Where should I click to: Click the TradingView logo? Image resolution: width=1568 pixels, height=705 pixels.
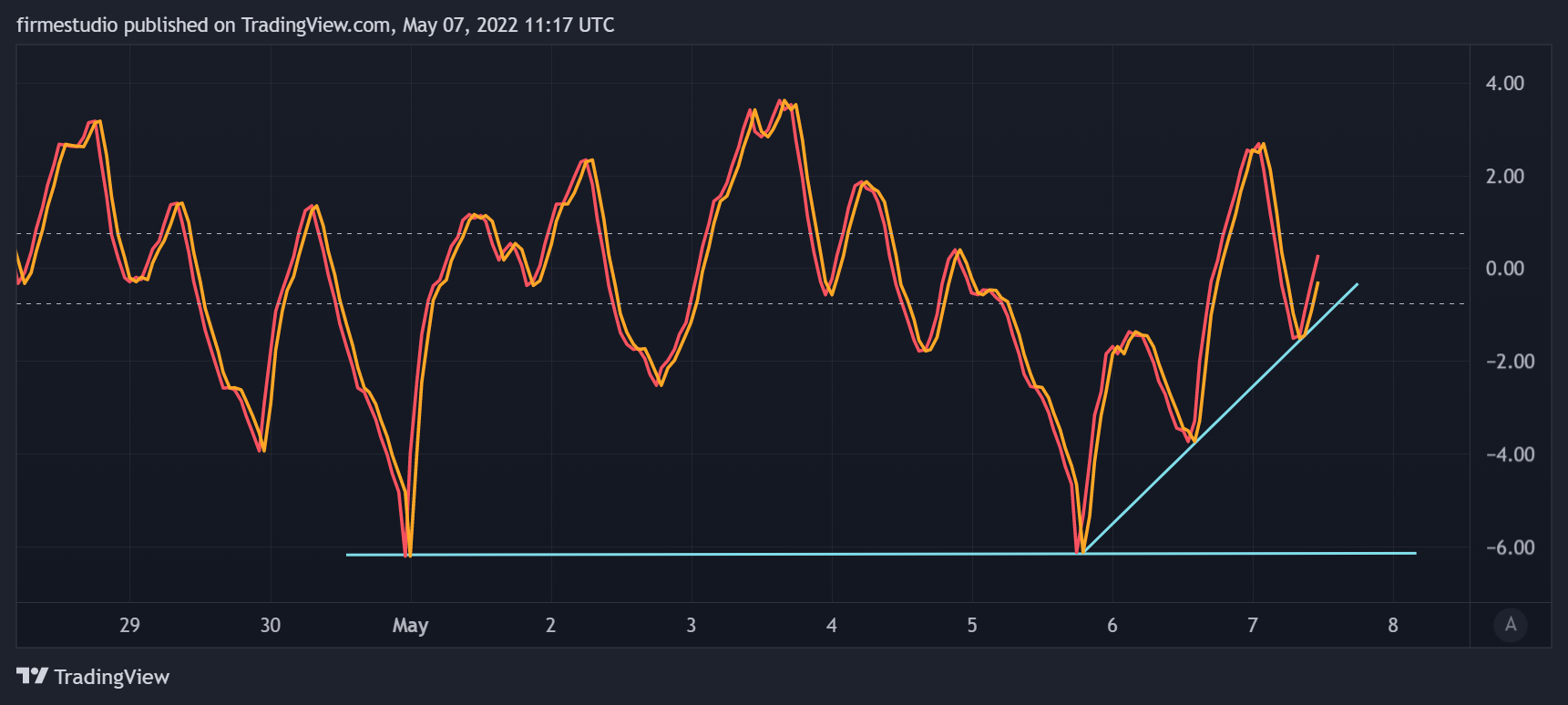[x=93, y=677]
